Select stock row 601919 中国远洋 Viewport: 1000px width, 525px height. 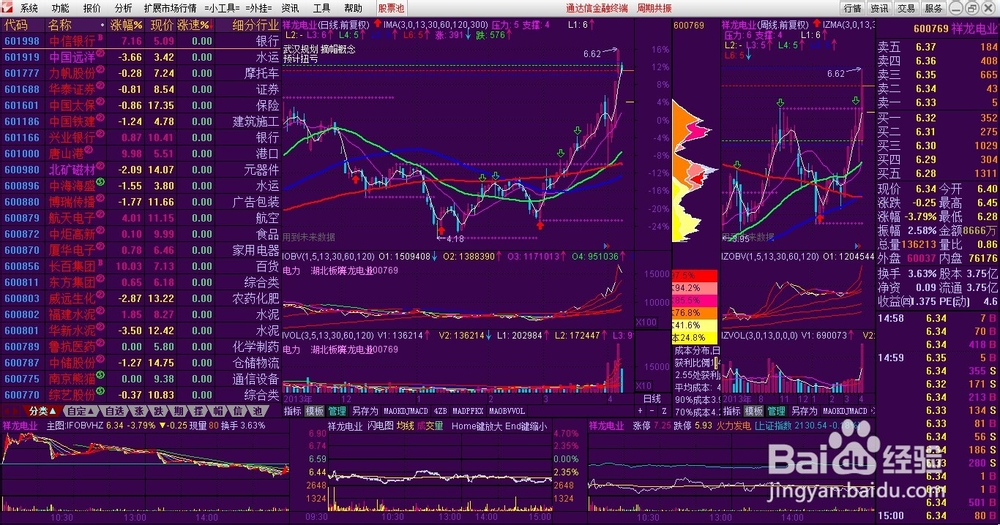tap(140, 57)
